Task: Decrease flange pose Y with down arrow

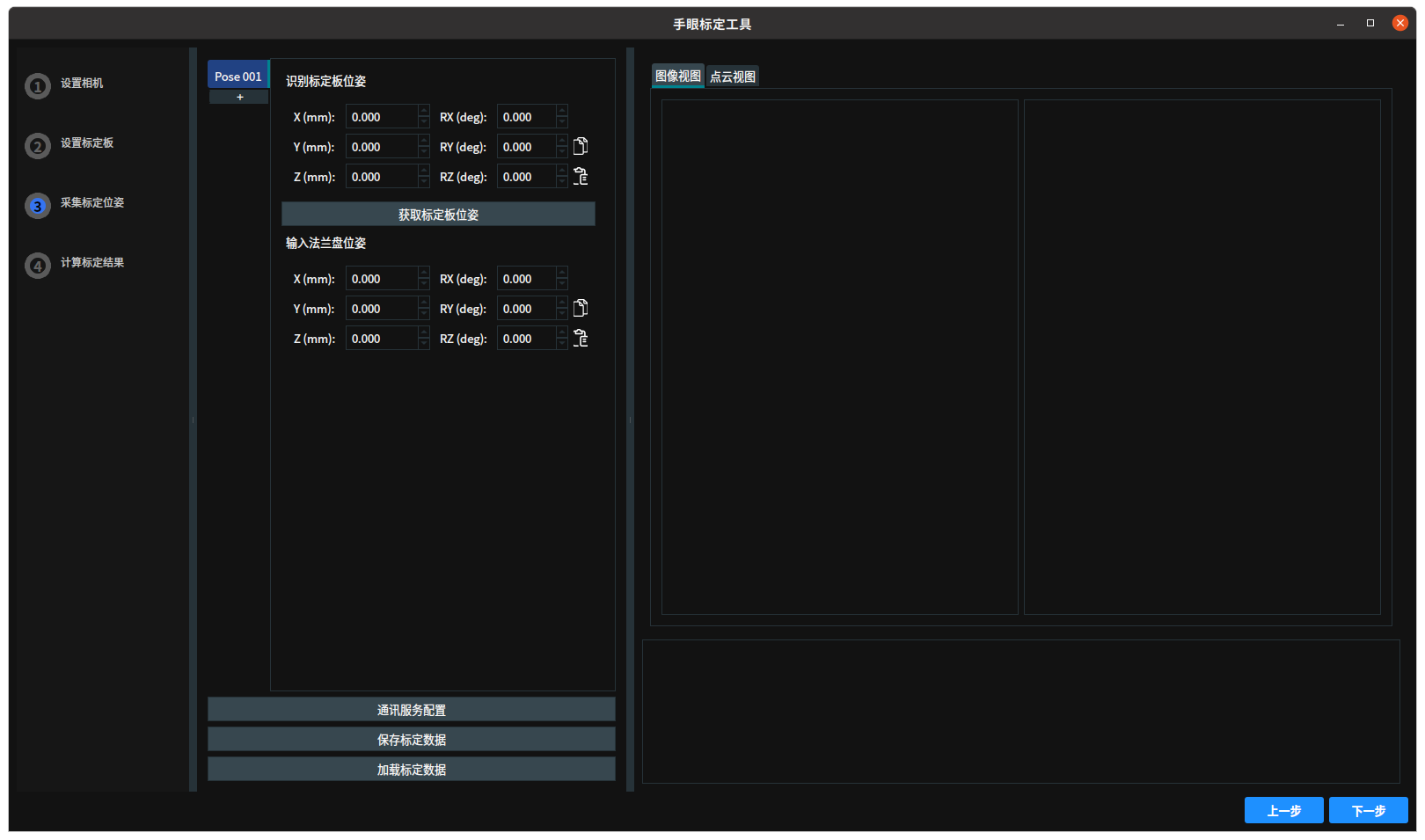Action: click(x=424, y=315)
